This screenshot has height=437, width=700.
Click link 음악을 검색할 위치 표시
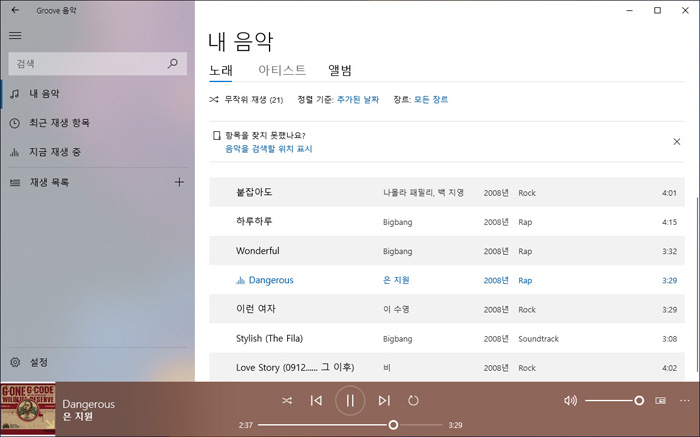268,149
